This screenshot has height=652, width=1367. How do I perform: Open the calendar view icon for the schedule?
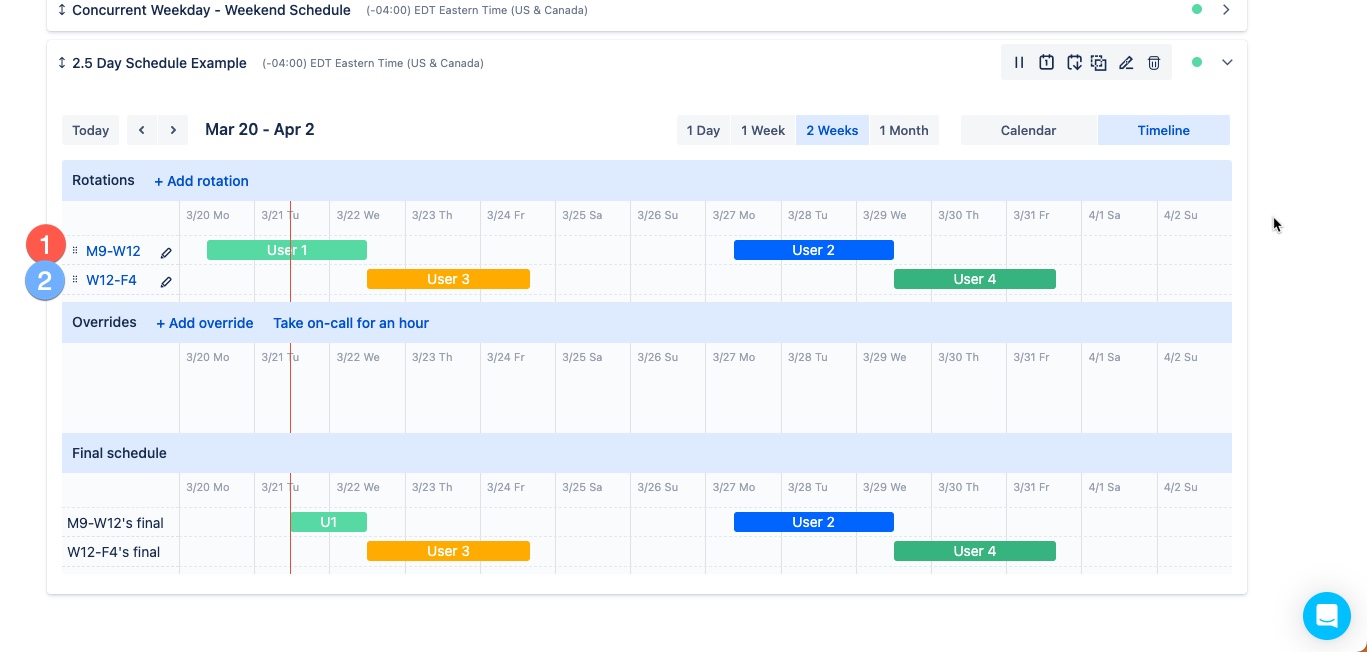click(x=1047, y=62)
